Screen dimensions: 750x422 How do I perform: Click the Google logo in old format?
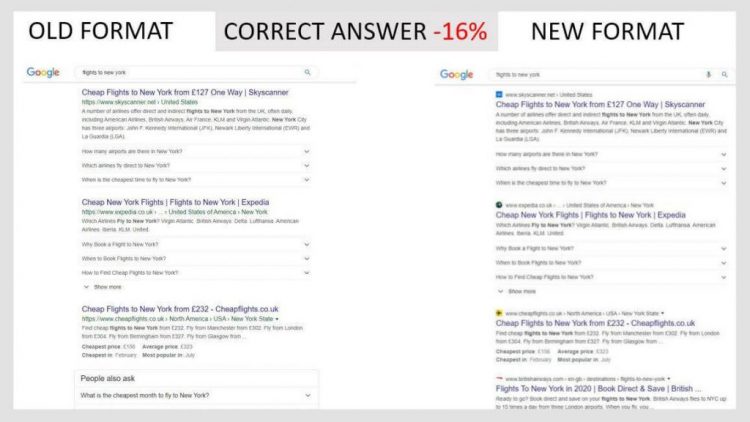point(43,72)
